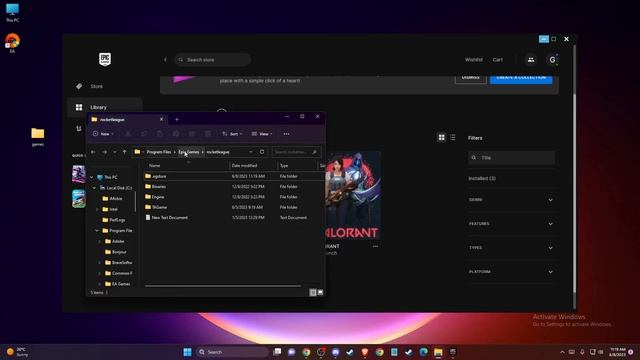This screenshot has width=640, height=360.
Task: Expand the FEATURES filter section
Action: point(511,224)
